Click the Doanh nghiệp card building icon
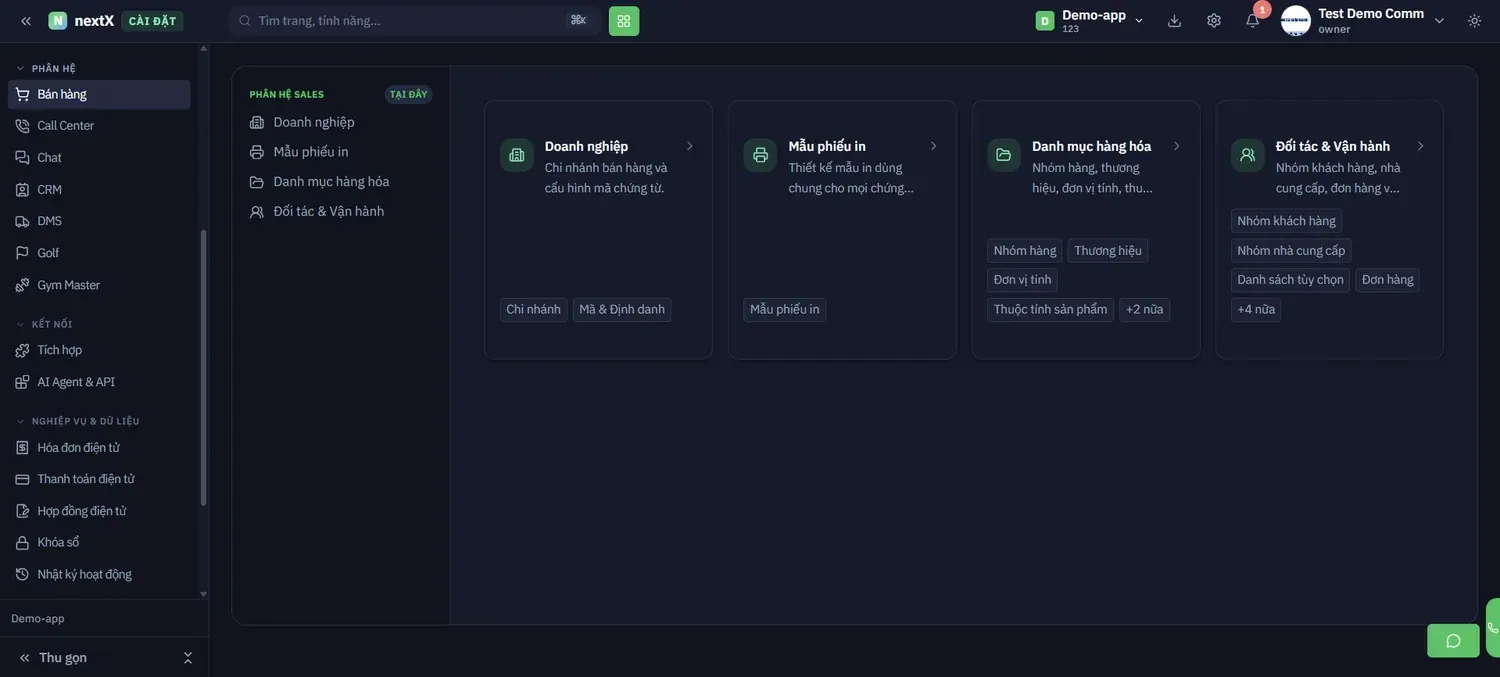Screen dimensions: 1500x677 (517, 155)
